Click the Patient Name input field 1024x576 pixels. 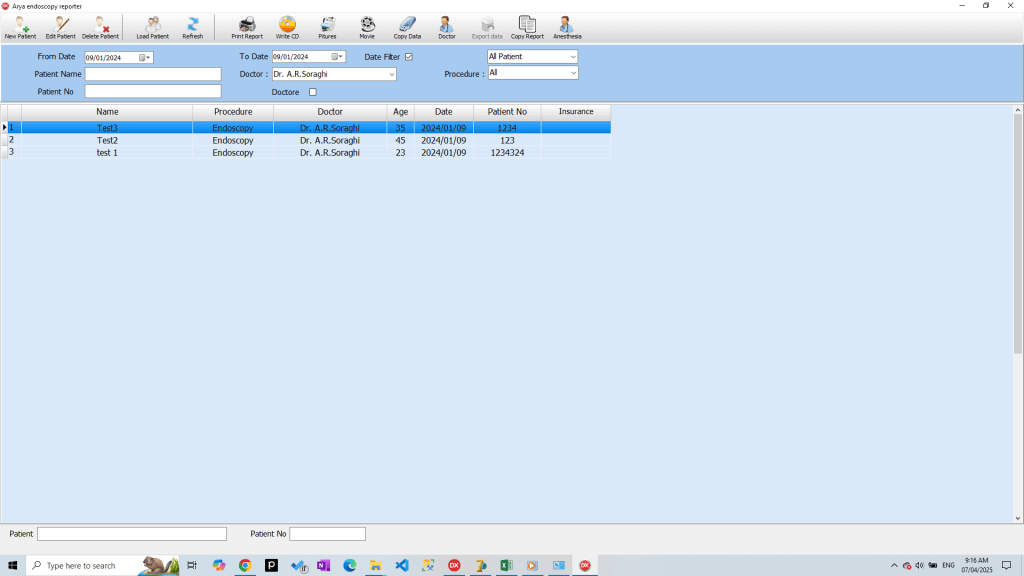pyautogui.click(x=152, y=74)
